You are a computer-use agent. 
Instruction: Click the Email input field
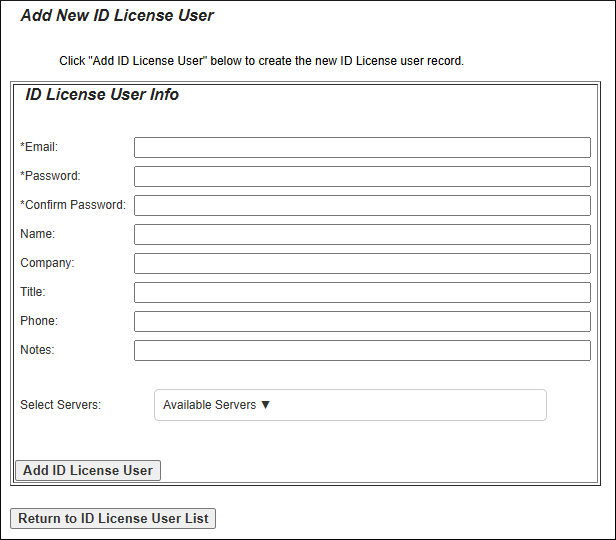coord(362,147)
